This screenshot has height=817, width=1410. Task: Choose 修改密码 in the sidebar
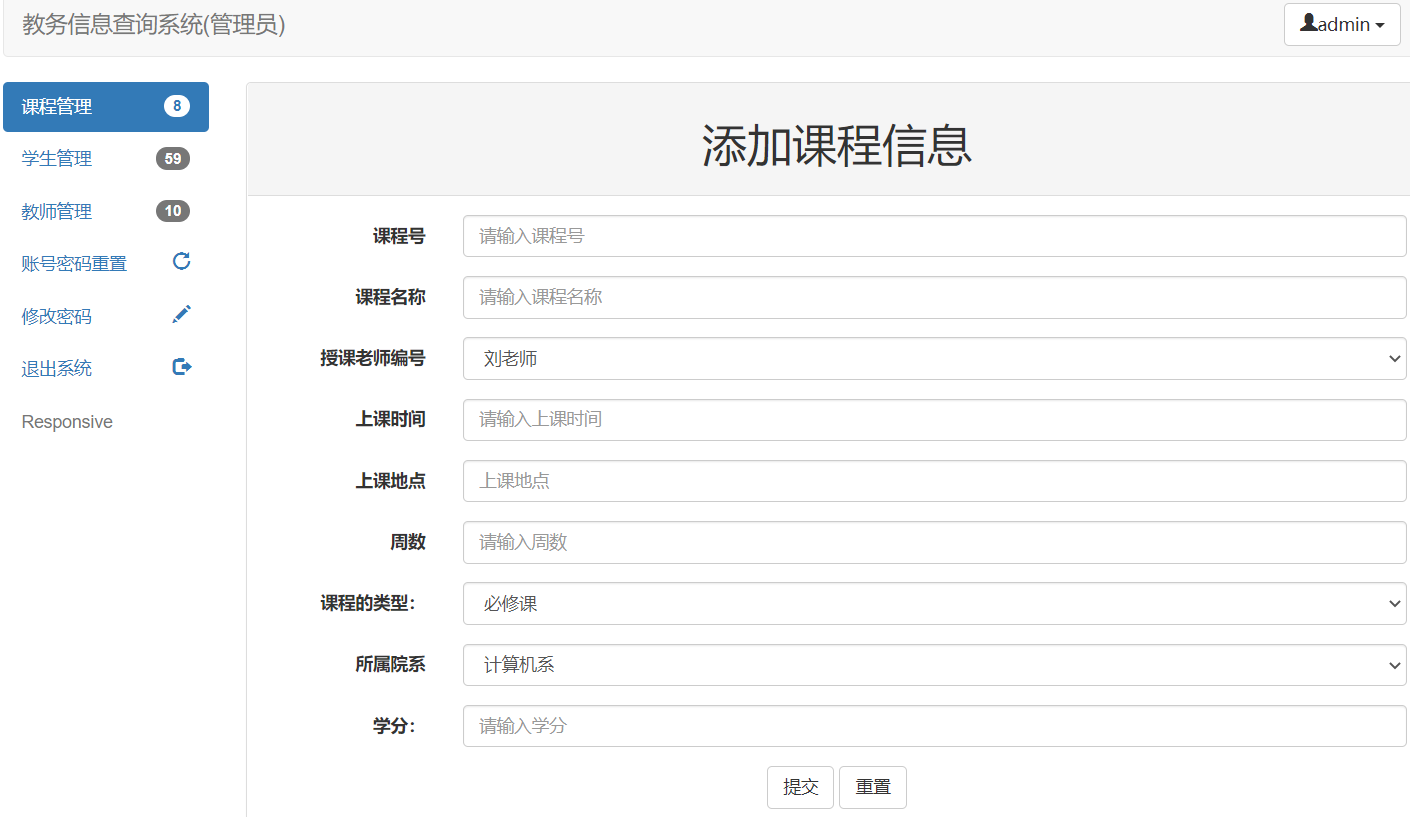[106, 317]
